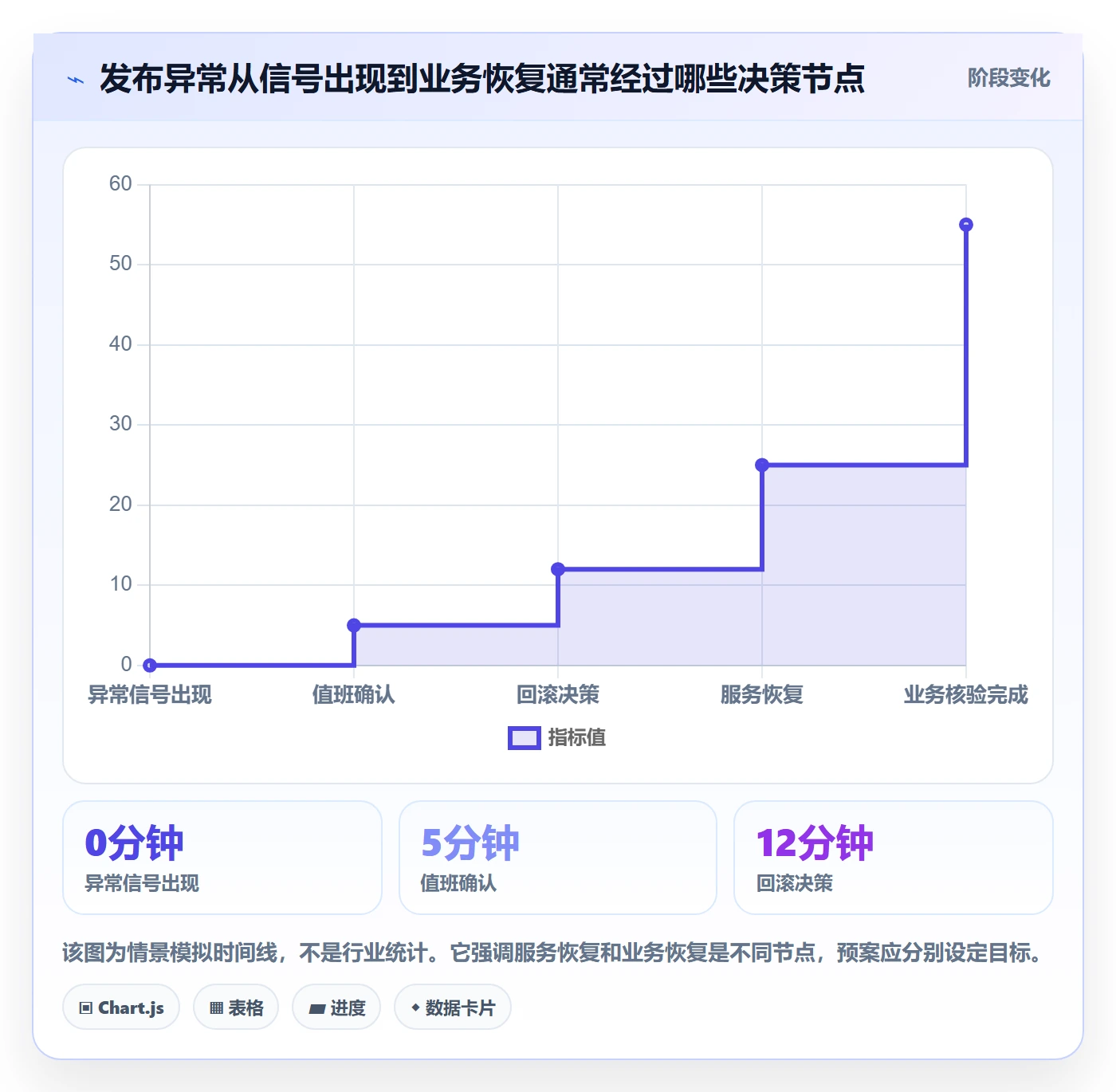Click the y-axis value 40
This screenshot has height=1092, width=1116.
tap(120, 344)
